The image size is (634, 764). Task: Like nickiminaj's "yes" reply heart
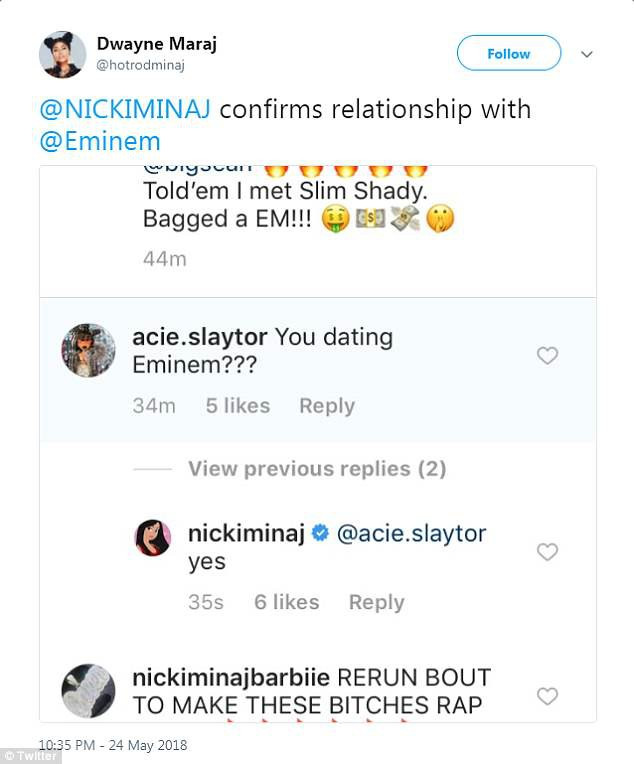(x=547, y=551)
